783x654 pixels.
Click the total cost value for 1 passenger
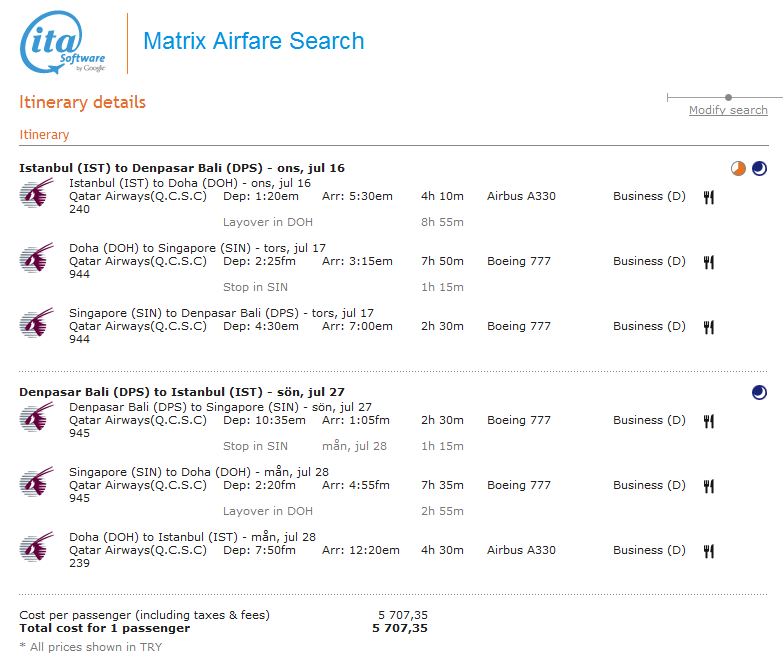click(399, 628)
